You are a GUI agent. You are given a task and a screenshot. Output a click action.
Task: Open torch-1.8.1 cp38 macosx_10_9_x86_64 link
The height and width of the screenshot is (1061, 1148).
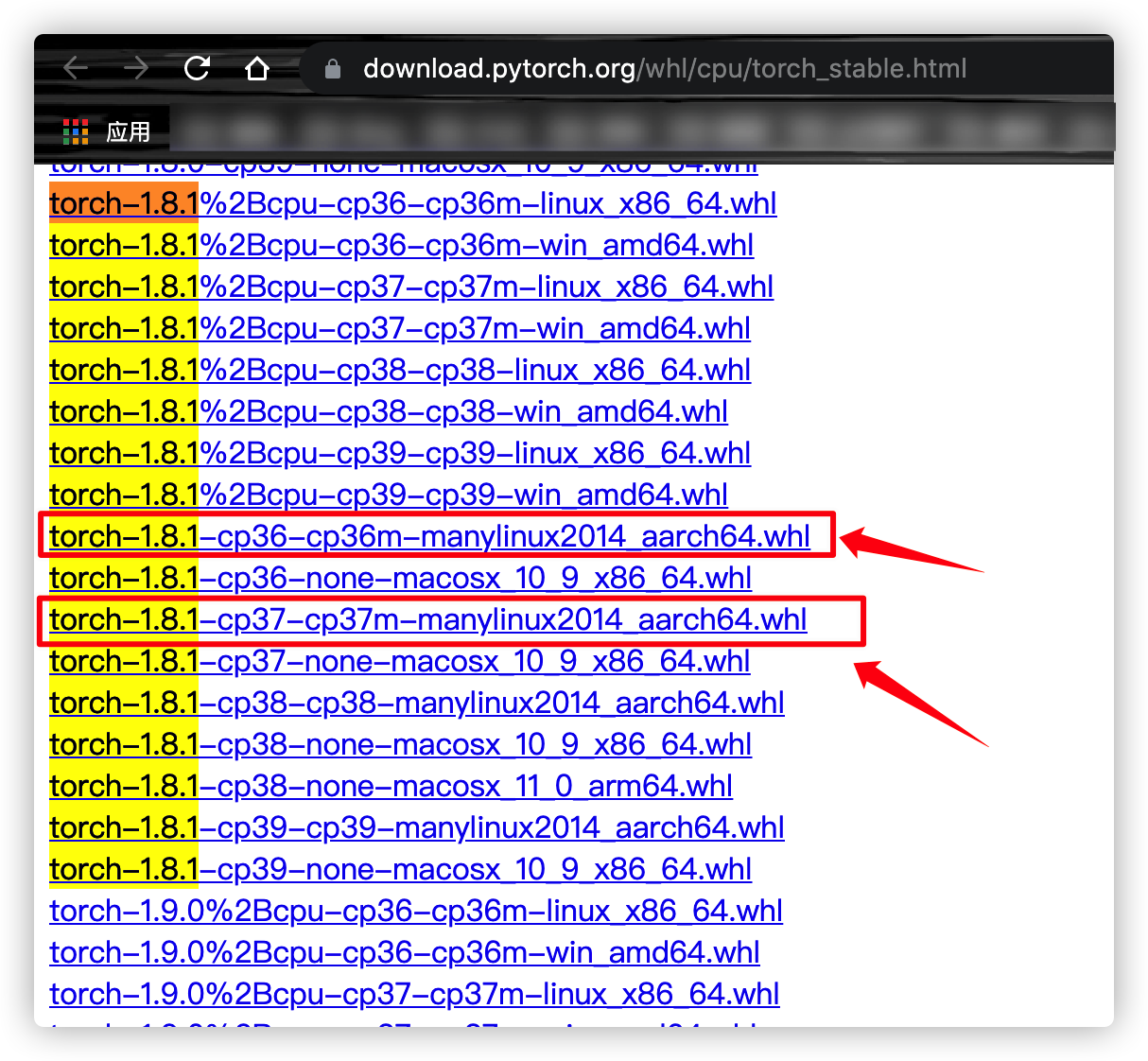[x=401, y=744]
